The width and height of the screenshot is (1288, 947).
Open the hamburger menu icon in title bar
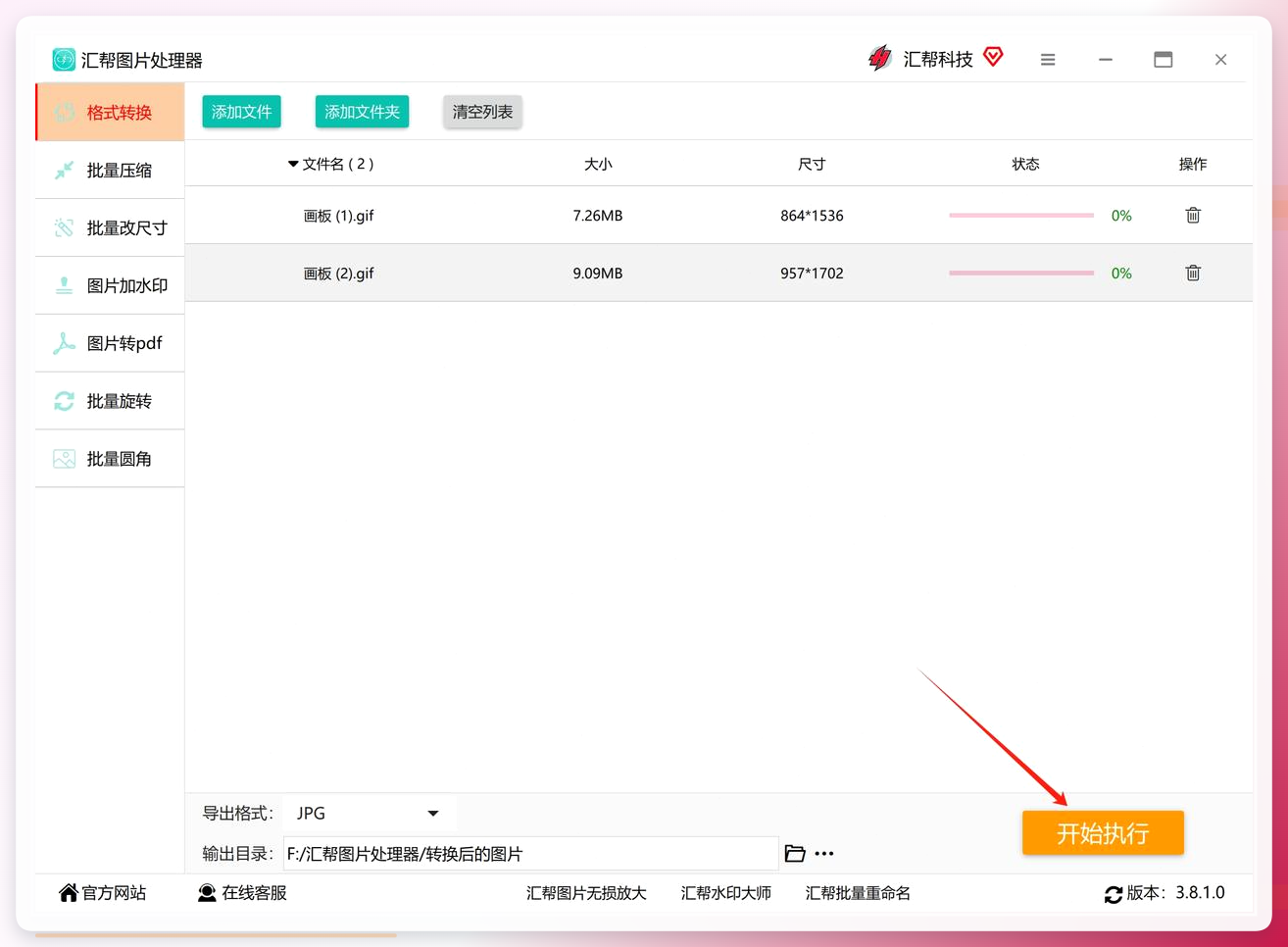click(x=1048, y=60)
